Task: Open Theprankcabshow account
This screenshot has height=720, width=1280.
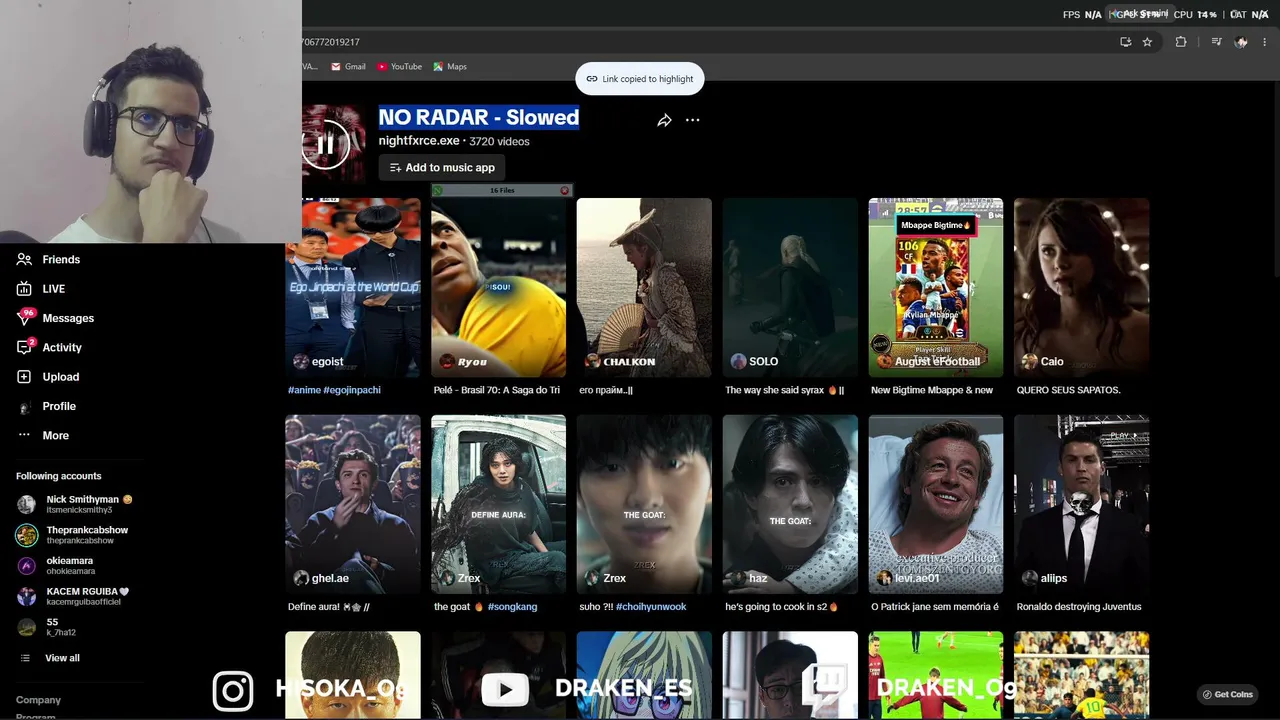Action: tap(87, 535)
